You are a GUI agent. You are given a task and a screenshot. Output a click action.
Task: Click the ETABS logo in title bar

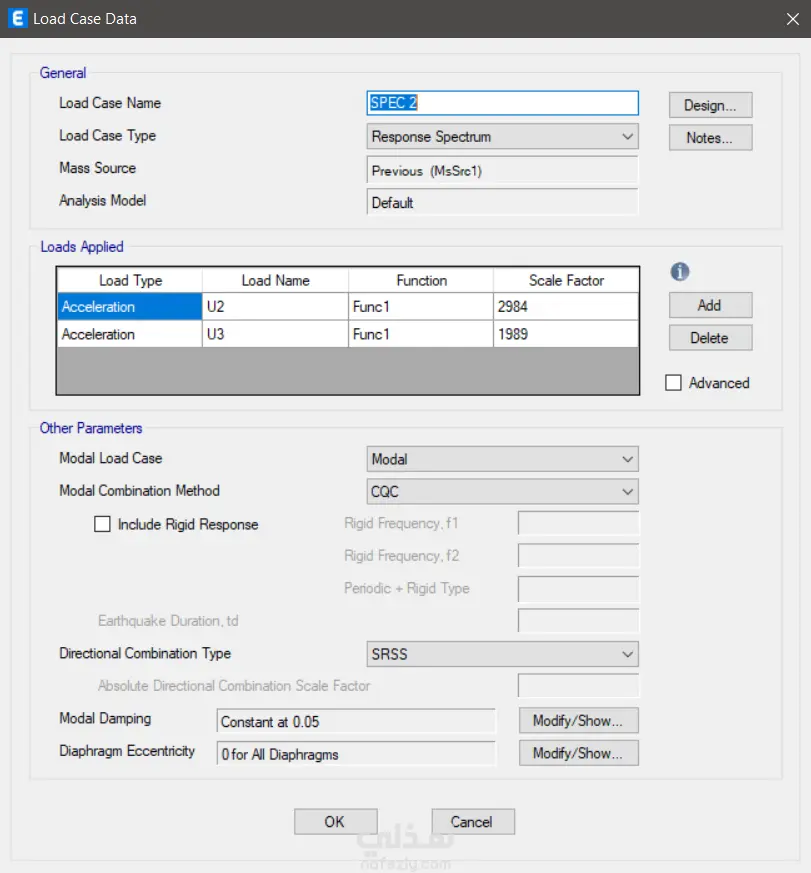coord(17,18)
